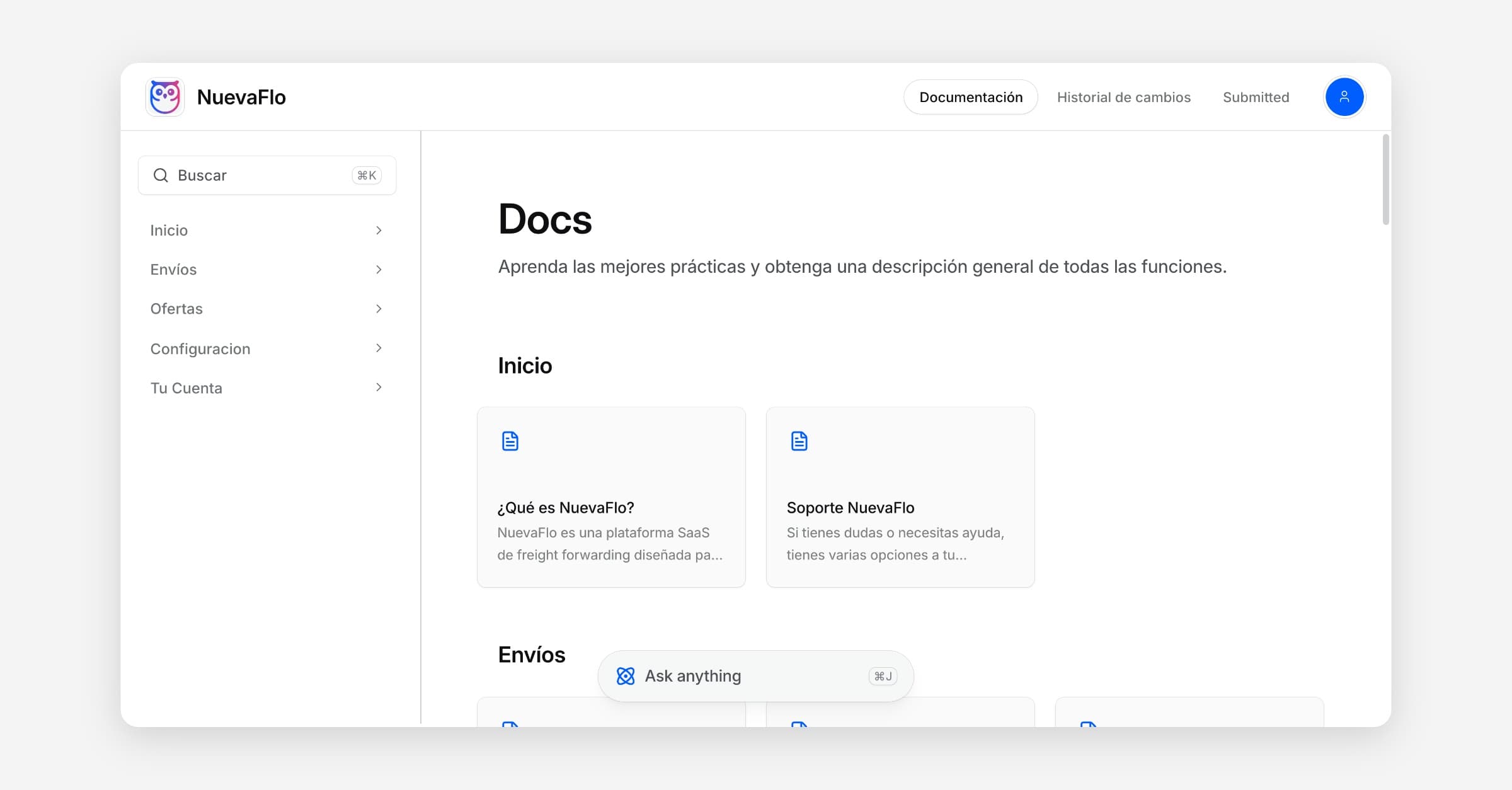
Task: Click document icon on ¿Qué es NuevaFlo? card
Action: click(510, 441)
